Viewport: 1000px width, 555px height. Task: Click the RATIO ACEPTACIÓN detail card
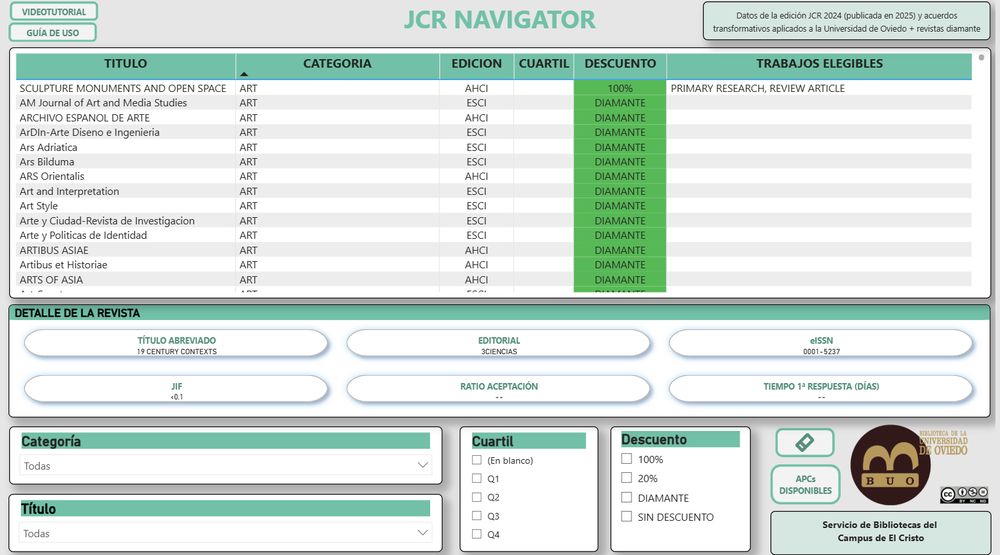pos(499,390)
